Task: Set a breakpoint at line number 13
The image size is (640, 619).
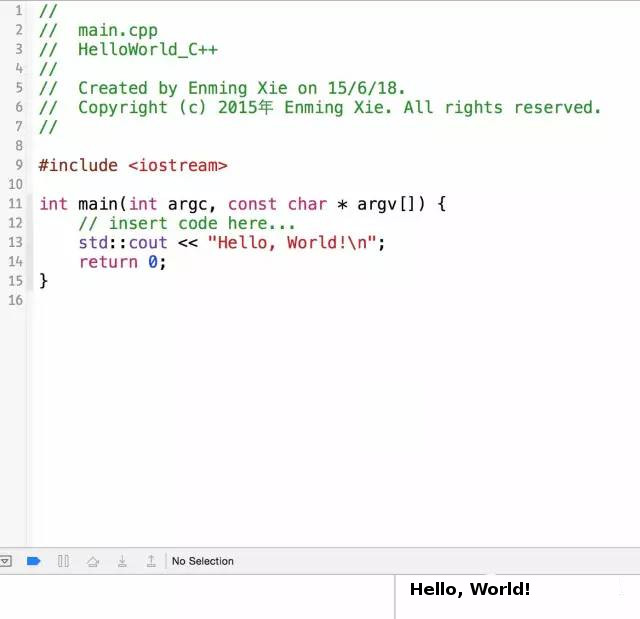Action: pos(16,242)
